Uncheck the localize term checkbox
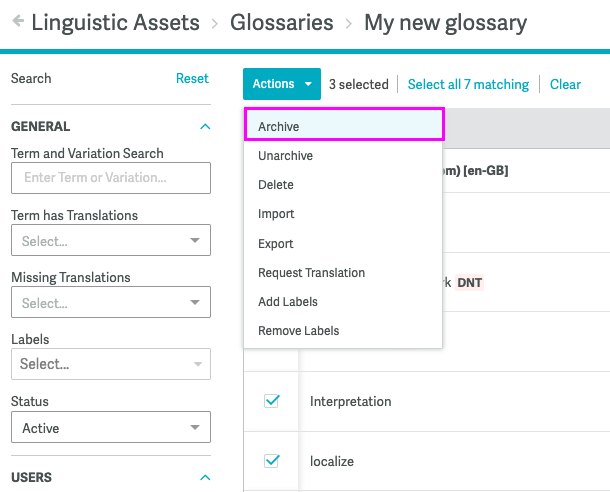Image resolution: width=610 pixels, height=492 pixels. pyautogui.click(x=272, y=461)
